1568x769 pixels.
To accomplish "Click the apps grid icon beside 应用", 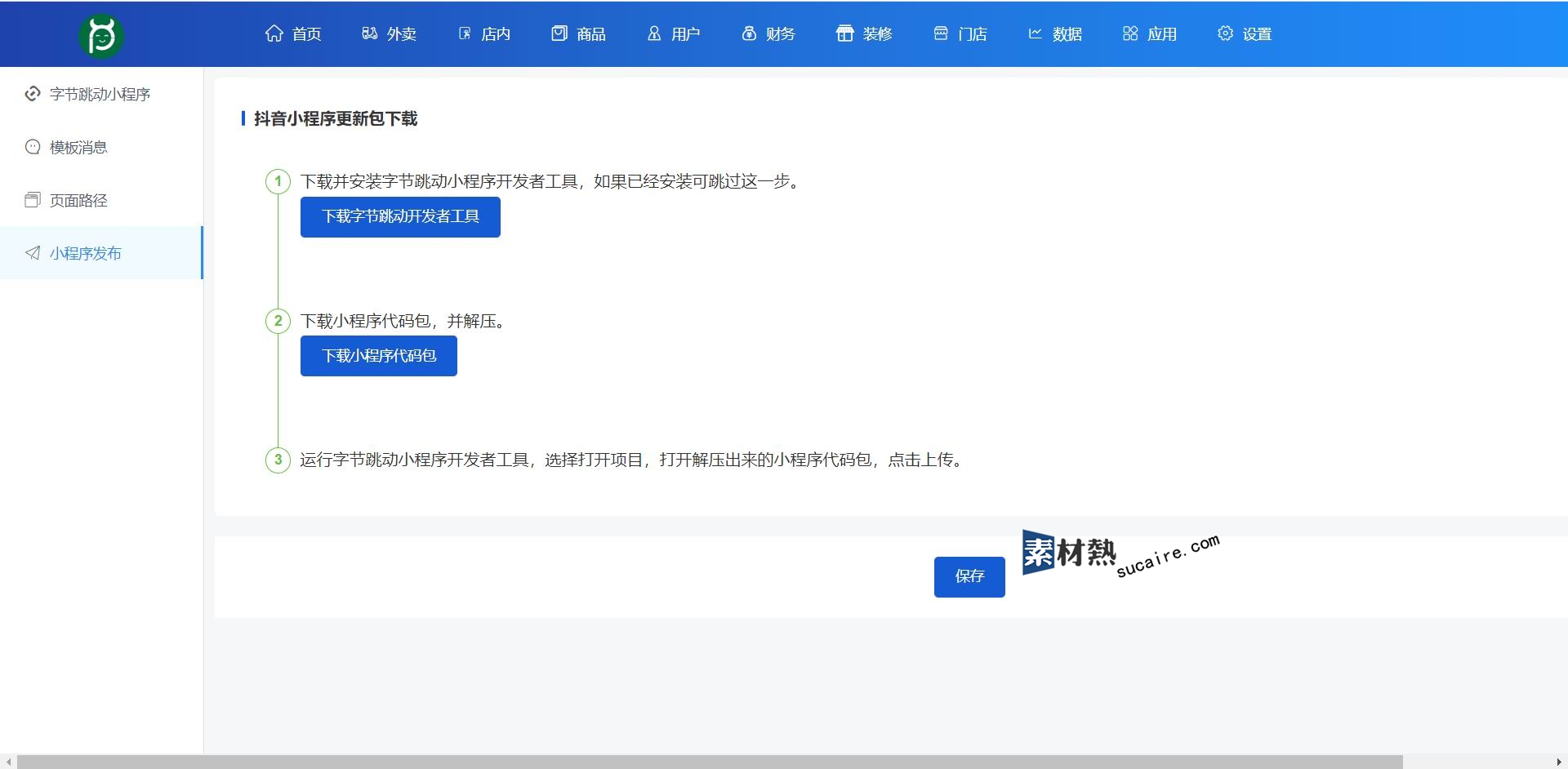I will 1130,33.
